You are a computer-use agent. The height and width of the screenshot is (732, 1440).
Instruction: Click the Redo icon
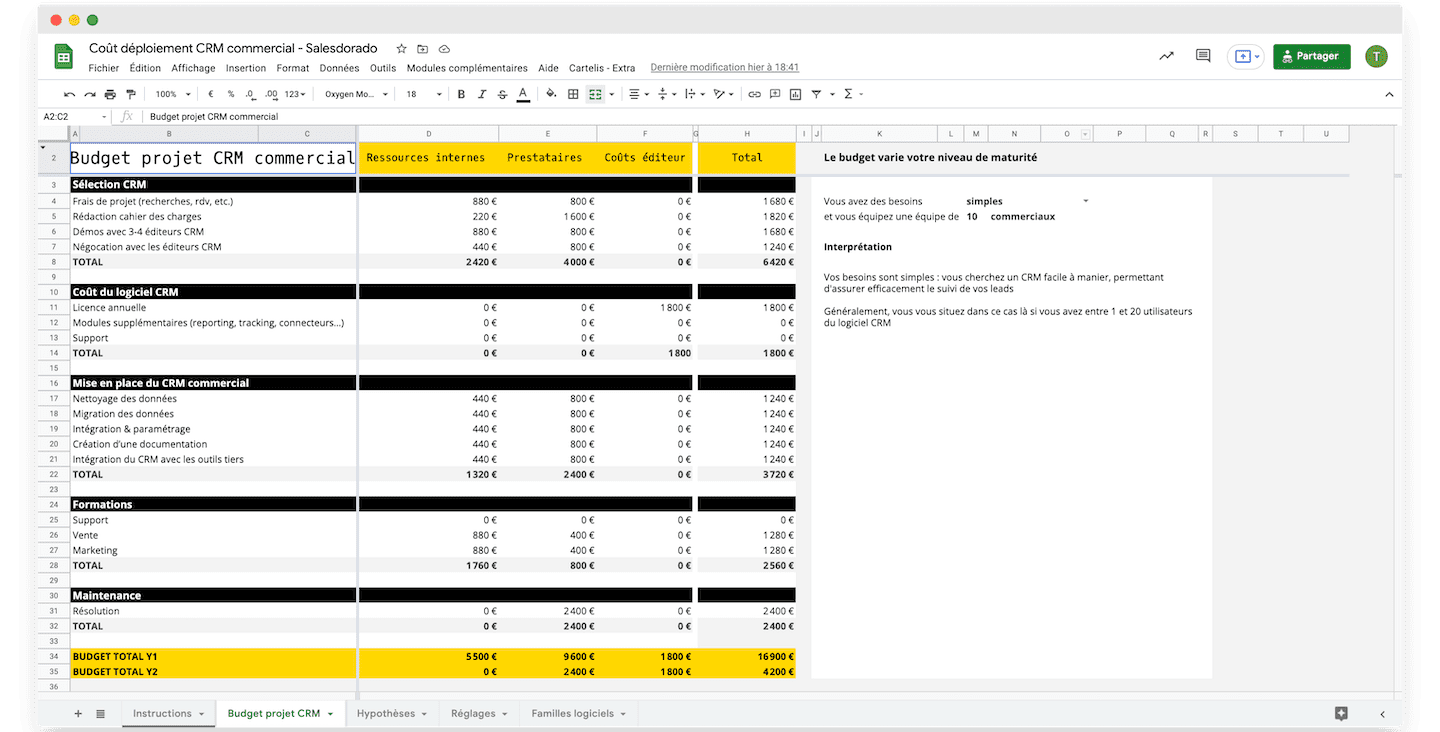coord(90,94)
